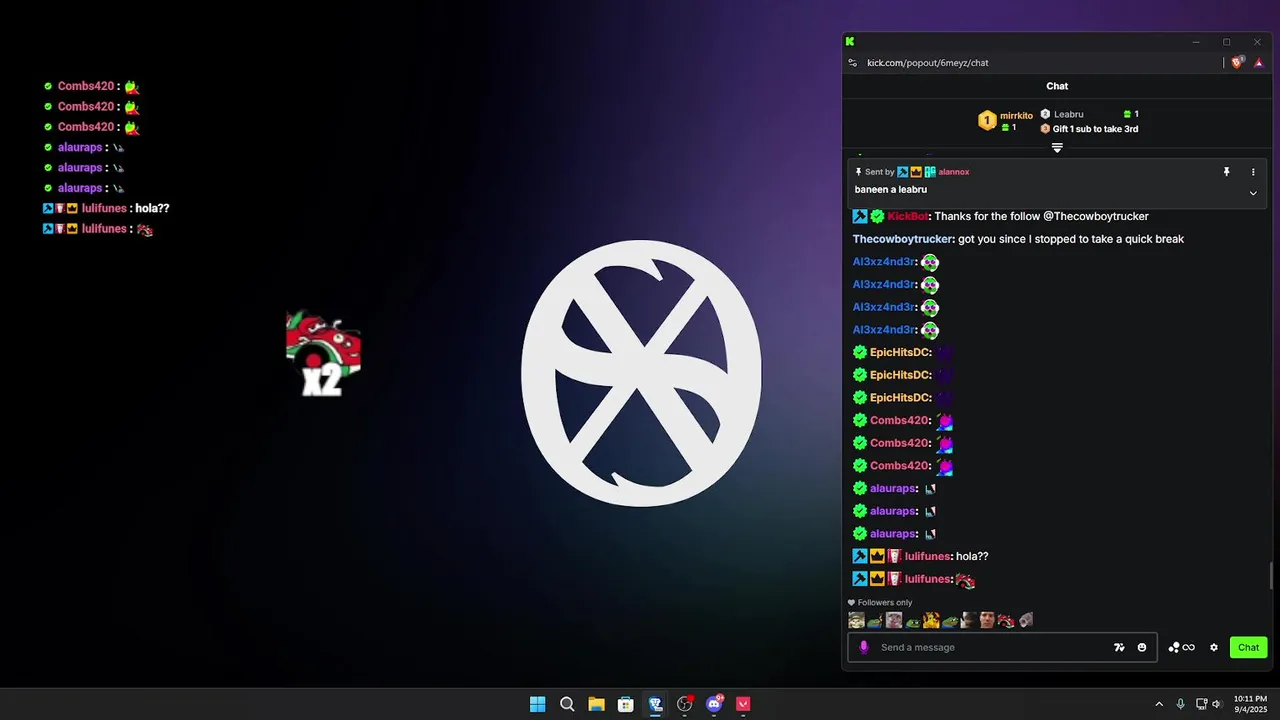This screenshot has width=1280, height=720.
Task: Click the kick.com/popout/6meyz/chat address
Action: (928, 63)
